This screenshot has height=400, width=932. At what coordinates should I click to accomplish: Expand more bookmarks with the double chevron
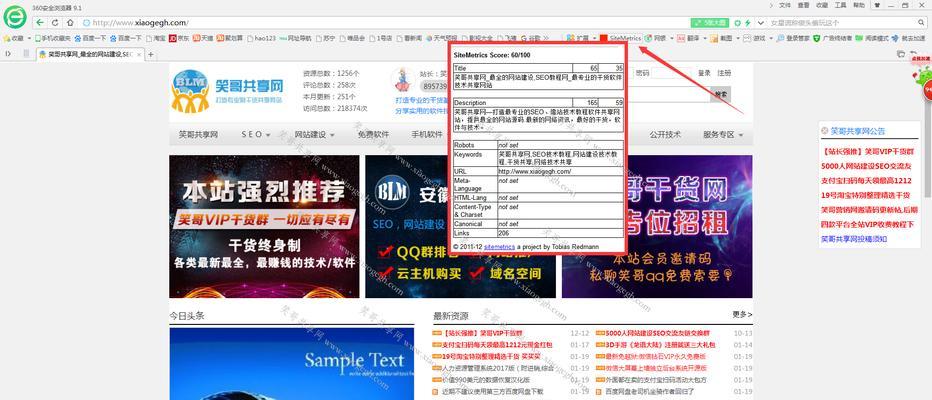546,38
